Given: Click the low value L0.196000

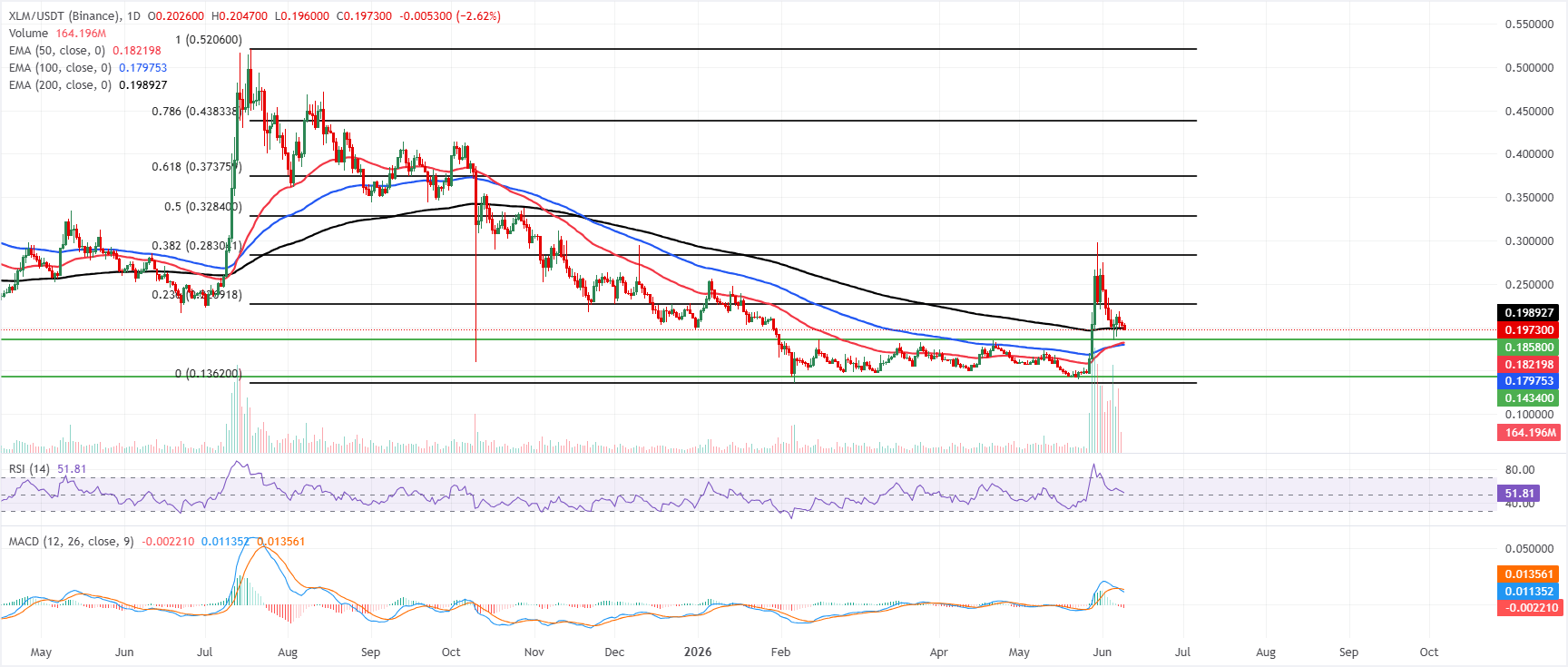Looking at the screenshot, I should pos(301,16).
